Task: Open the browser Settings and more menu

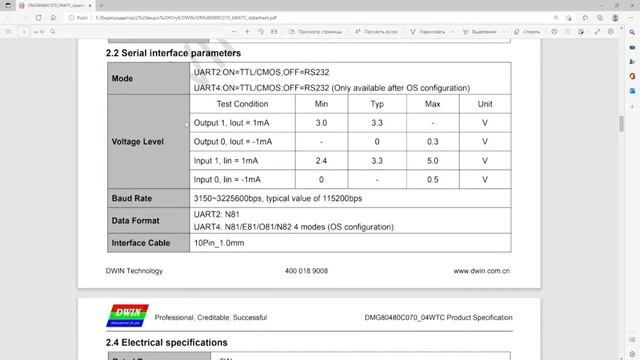Action: click(630, 18)
